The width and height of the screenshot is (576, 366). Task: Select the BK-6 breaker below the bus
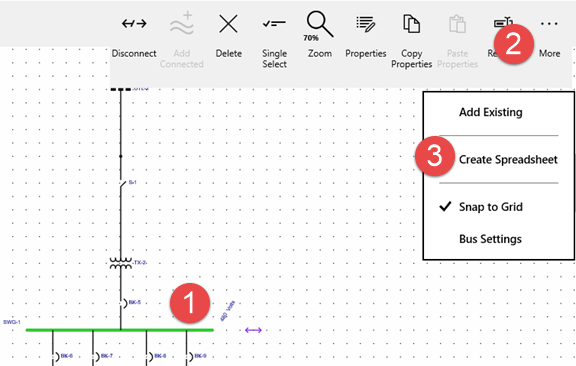click(x=55, y=356)
